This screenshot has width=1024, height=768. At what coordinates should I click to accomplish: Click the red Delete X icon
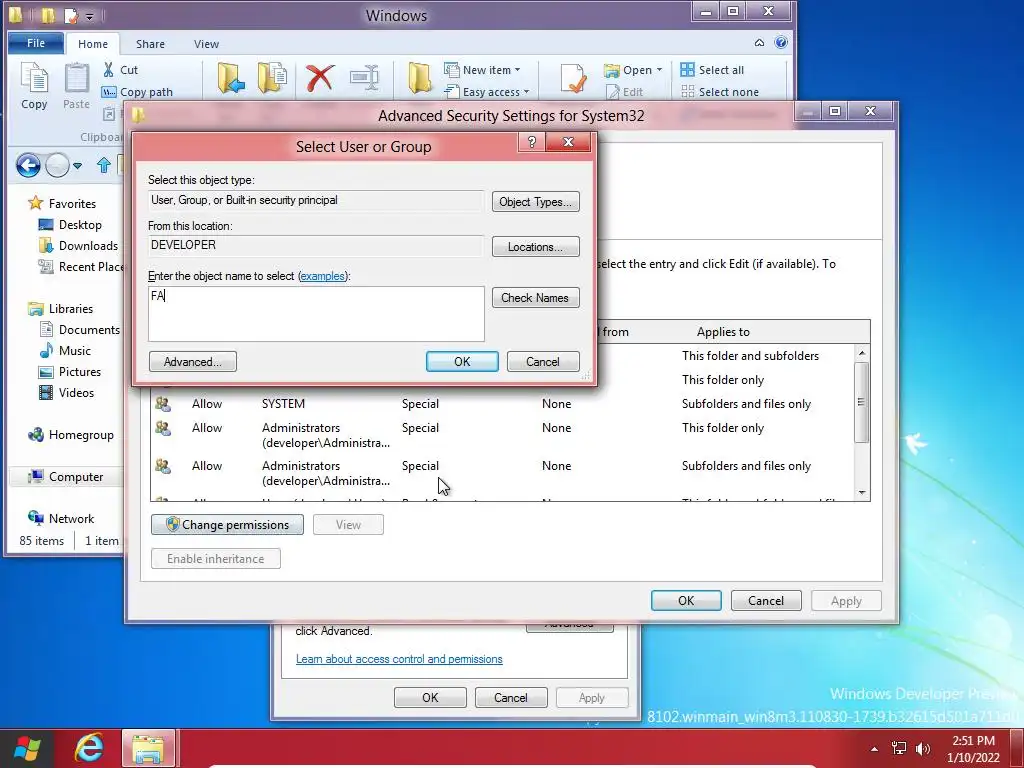320,78
